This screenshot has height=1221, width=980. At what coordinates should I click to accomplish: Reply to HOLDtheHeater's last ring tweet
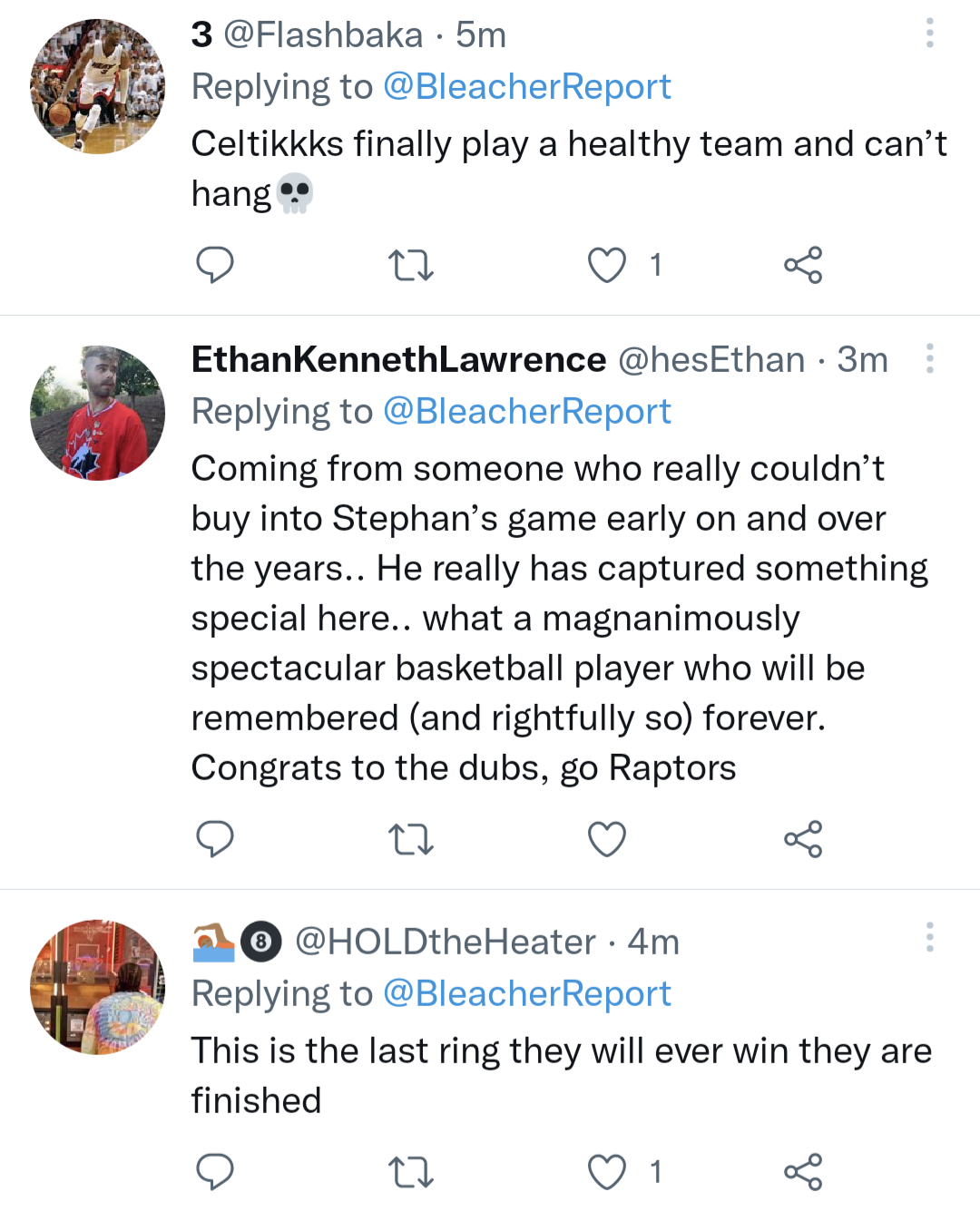point(215,1172)
